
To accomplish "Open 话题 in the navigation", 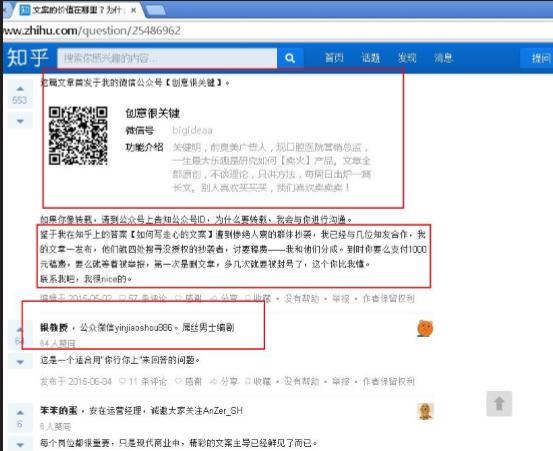I will 370,58.
